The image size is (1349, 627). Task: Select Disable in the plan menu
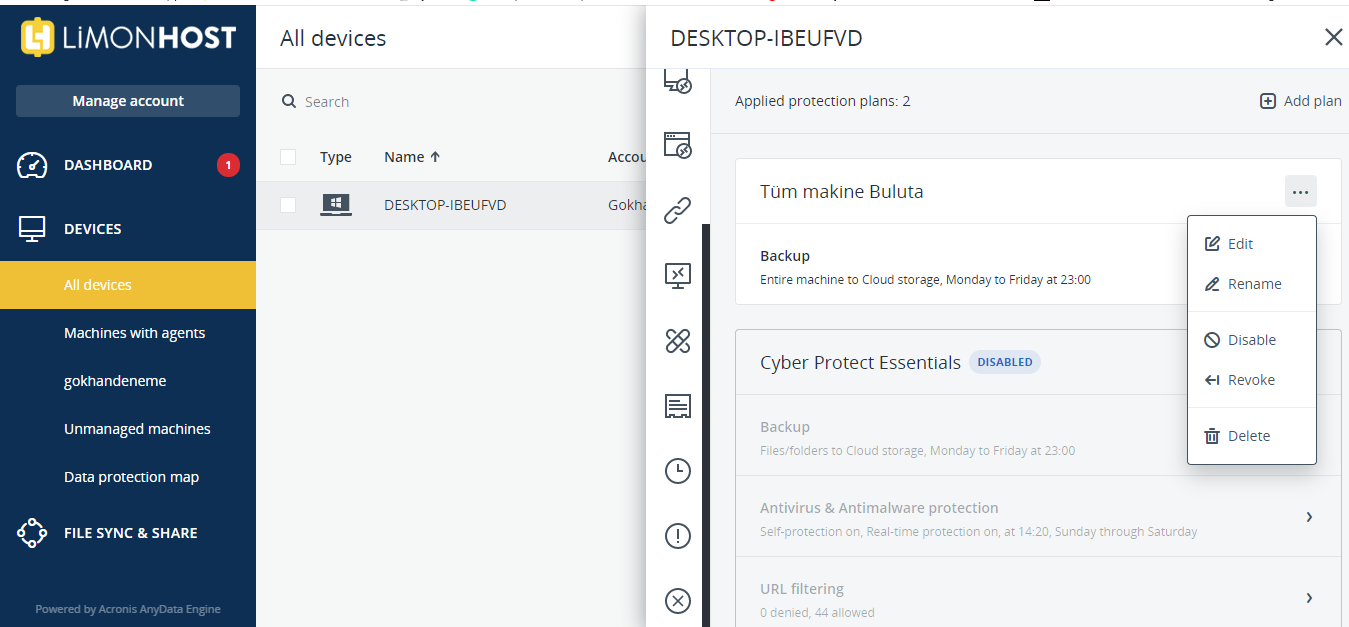[x=1251, y=340]
